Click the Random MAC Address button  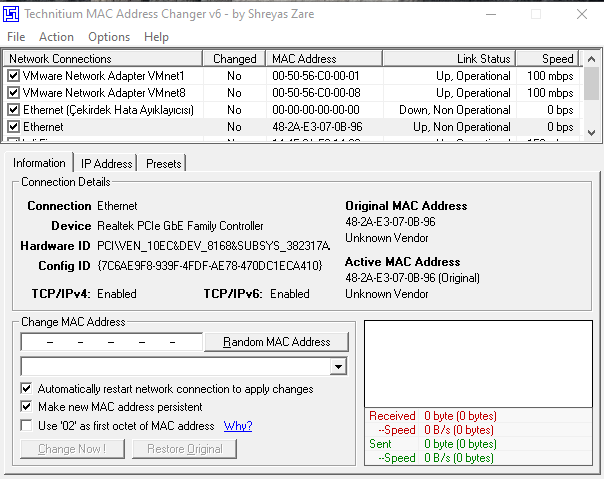click(x=276, y=342)
